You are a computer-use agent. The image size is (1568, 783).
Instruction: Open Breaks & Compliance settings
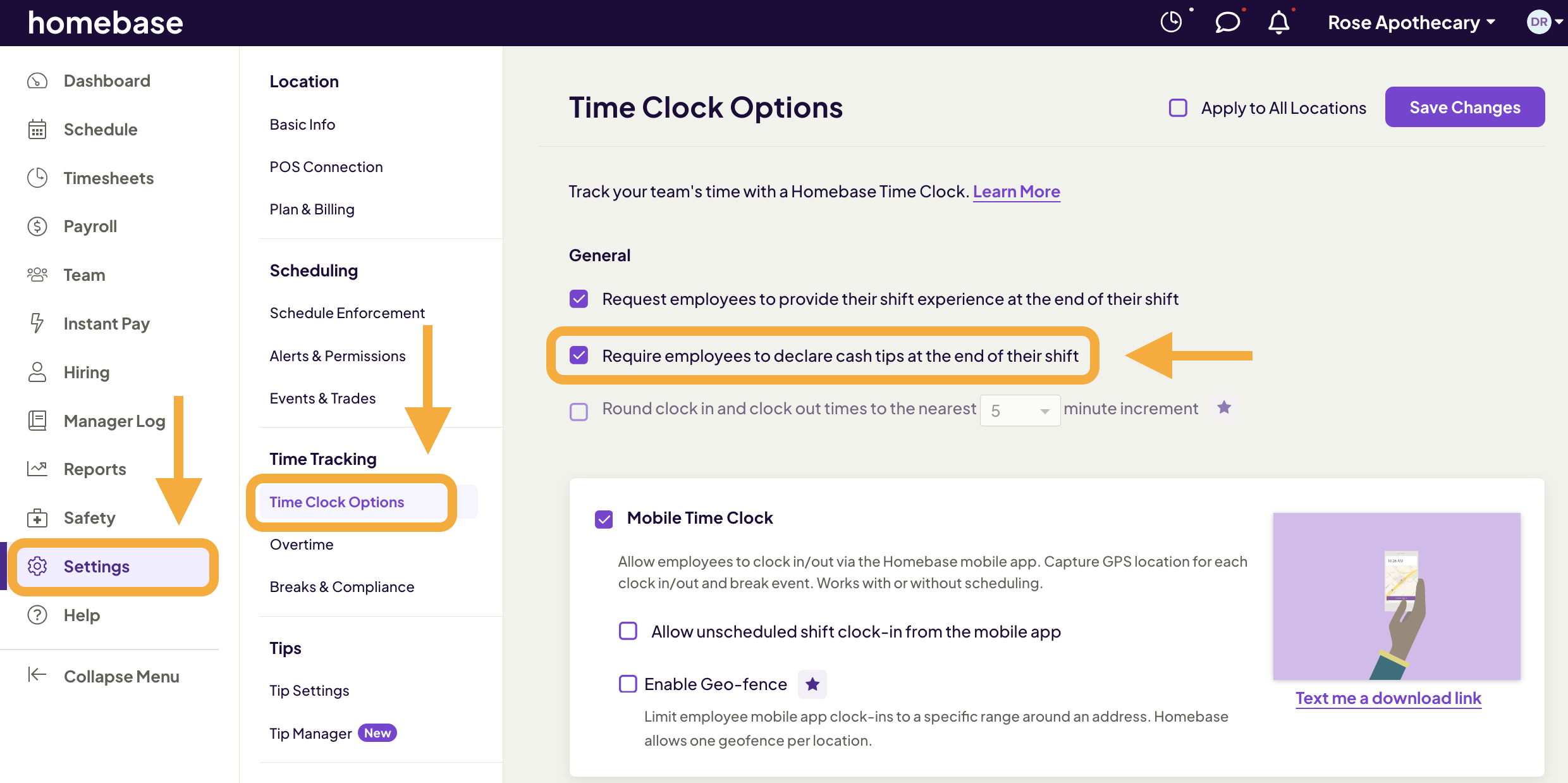tap(341, 586)
